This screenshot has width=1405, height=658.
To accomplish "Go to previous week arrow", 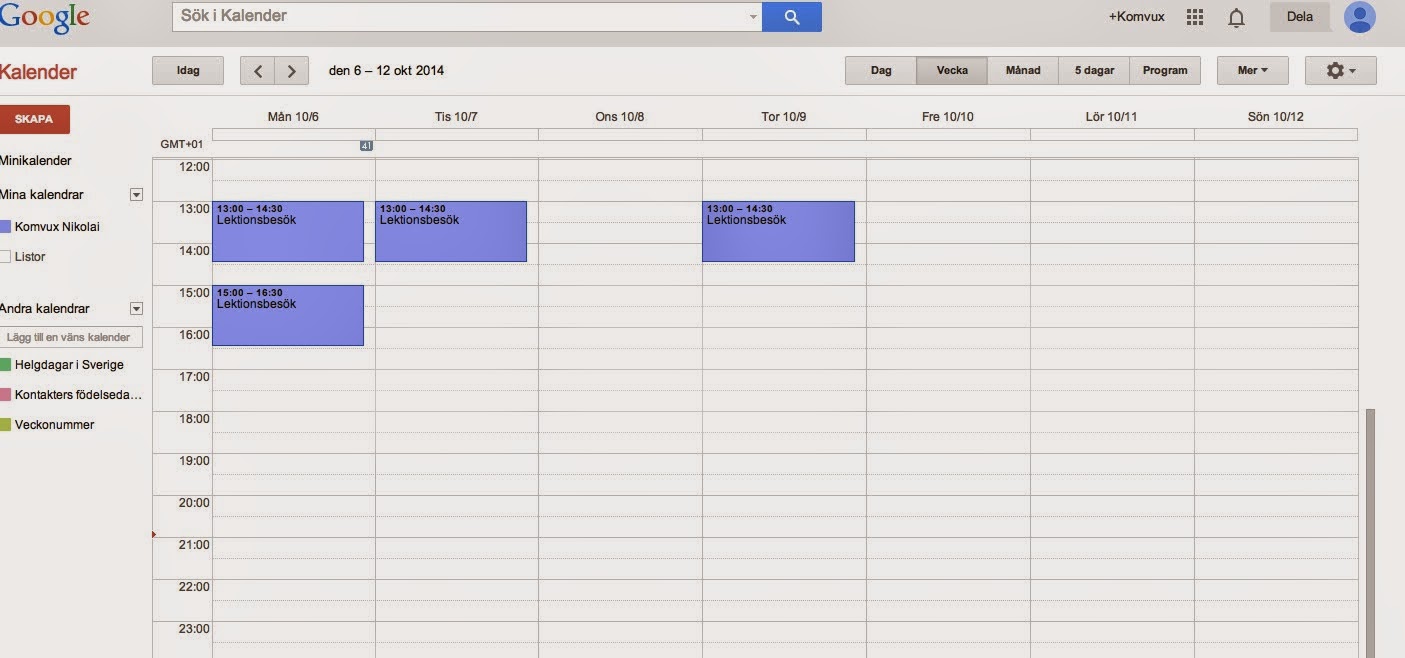I will pyautogui.click(x=257, y=71).
